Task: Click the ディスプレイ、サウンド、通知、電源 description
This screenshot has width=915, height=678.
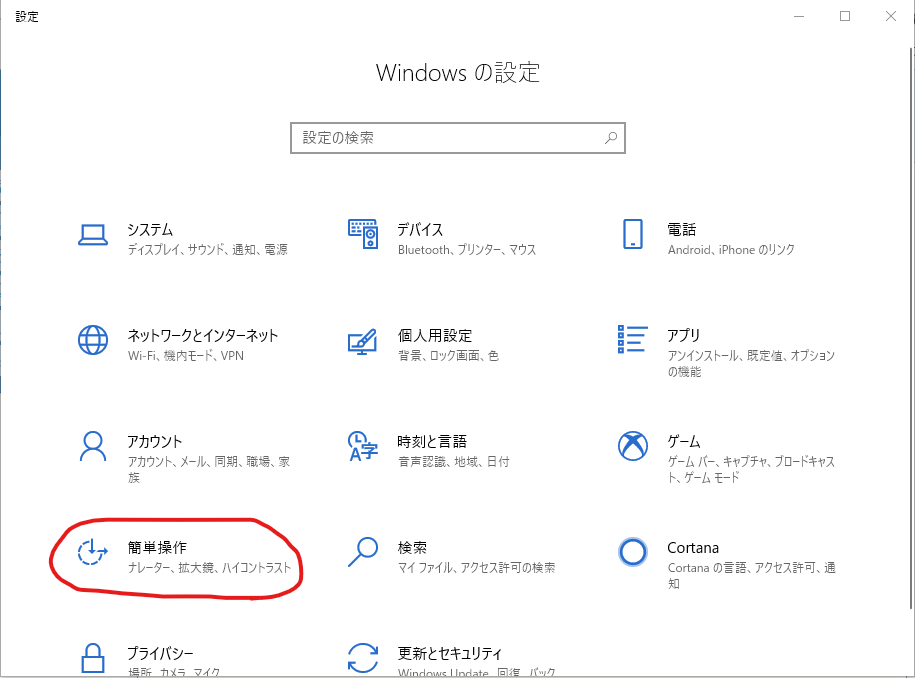Action: click(x=208, y=250)
